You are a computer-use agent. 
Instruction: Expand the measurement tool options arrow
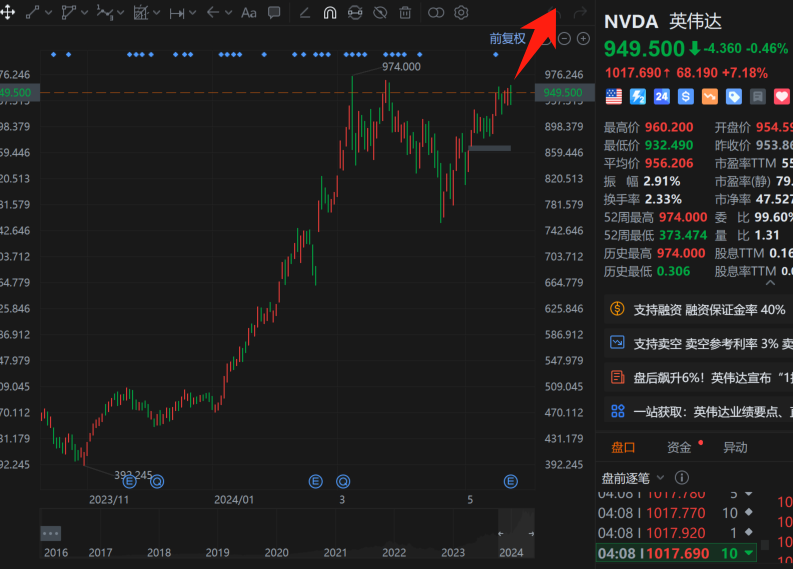point(192,13)
